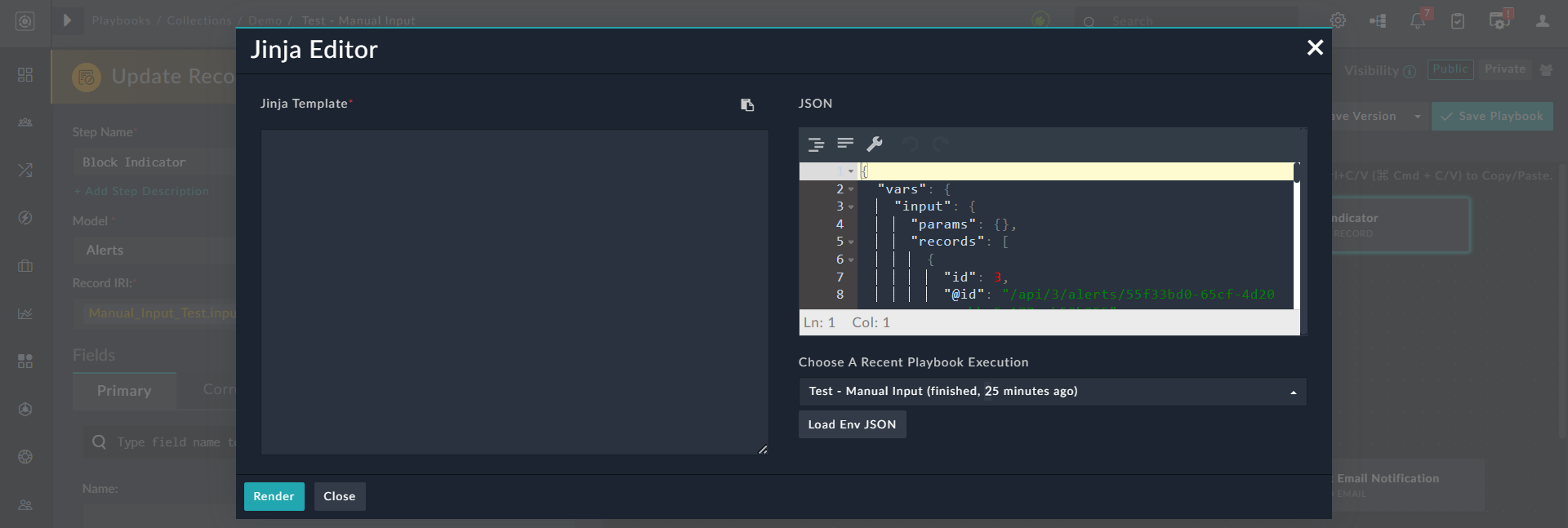The image size is (1568, 528).
Task: Set playbook visibility to Private
Action: coord(1505,69)
